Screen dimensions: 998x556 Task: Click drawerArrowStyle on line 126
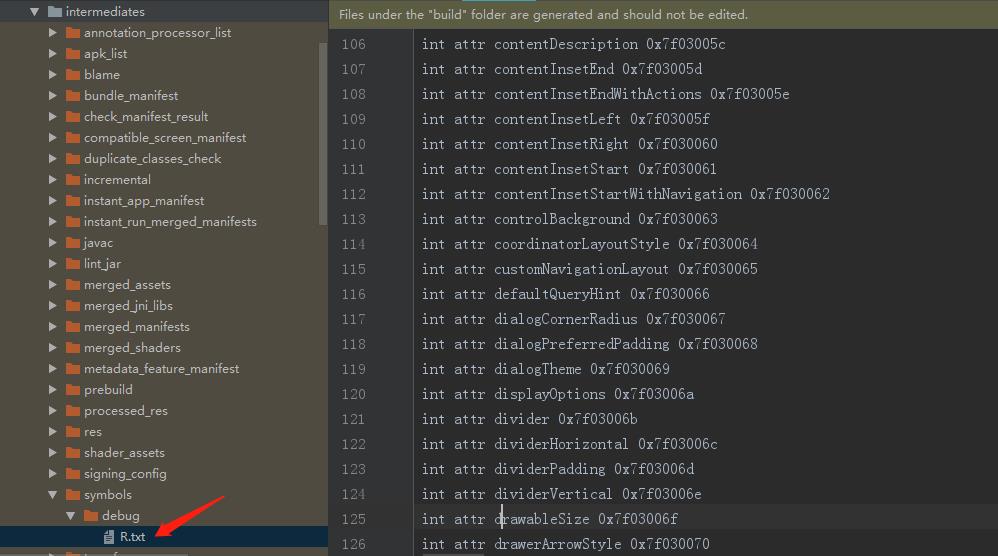pyautogui.click(x=558, y=544)
